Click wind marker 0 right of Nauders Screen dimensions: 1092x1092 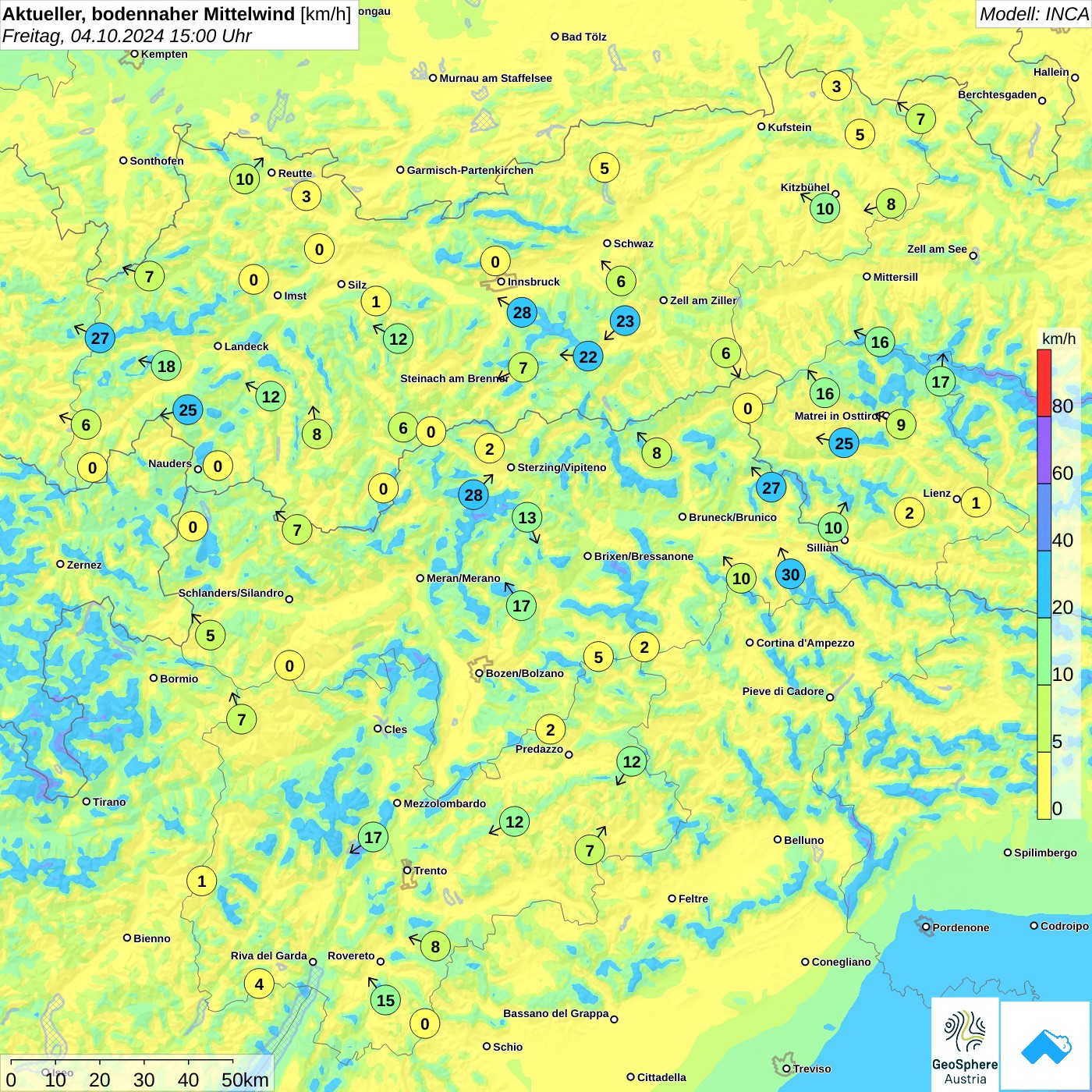click(218, 466)
